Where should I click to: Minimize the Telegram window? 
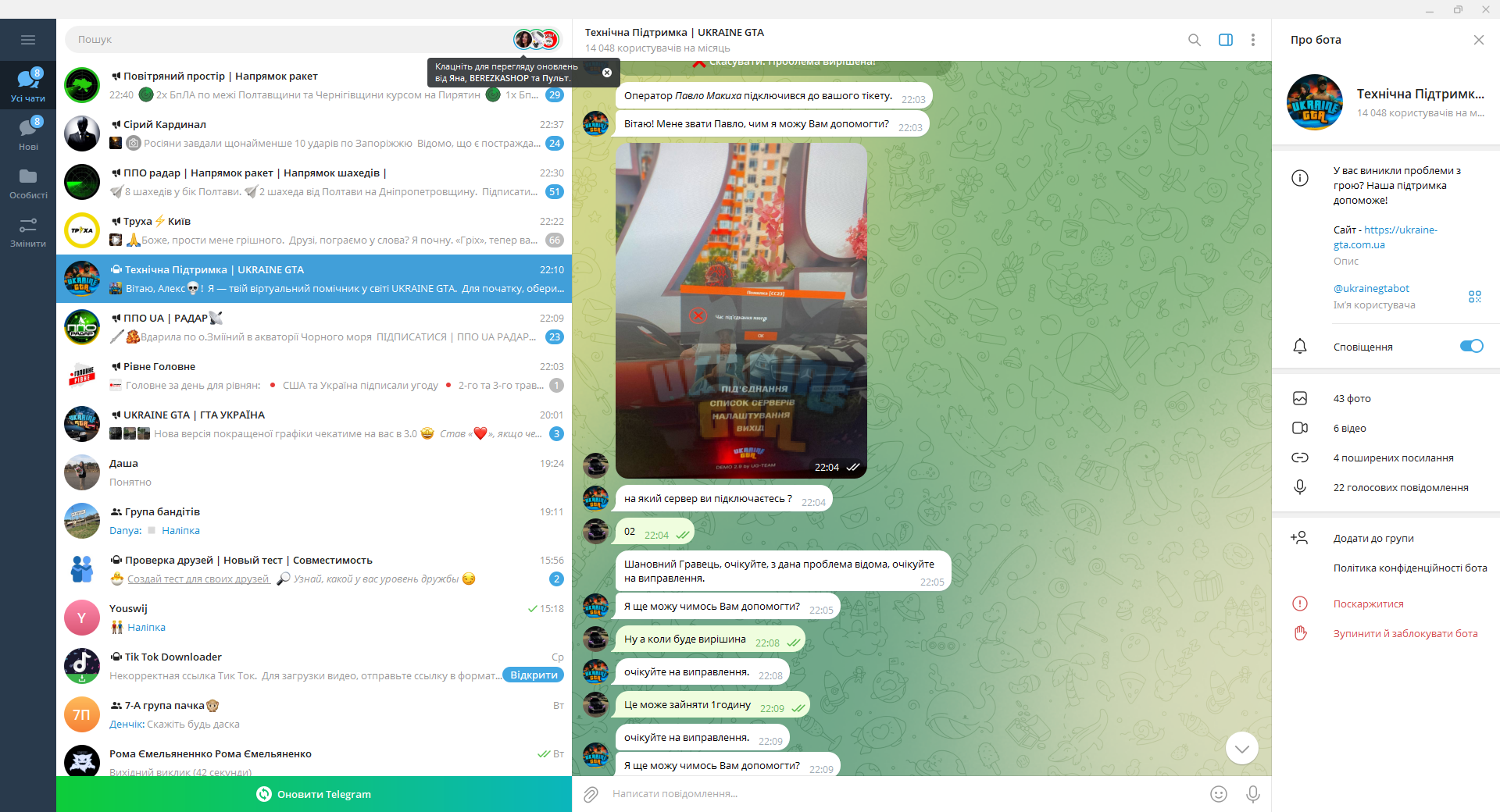1430,9
